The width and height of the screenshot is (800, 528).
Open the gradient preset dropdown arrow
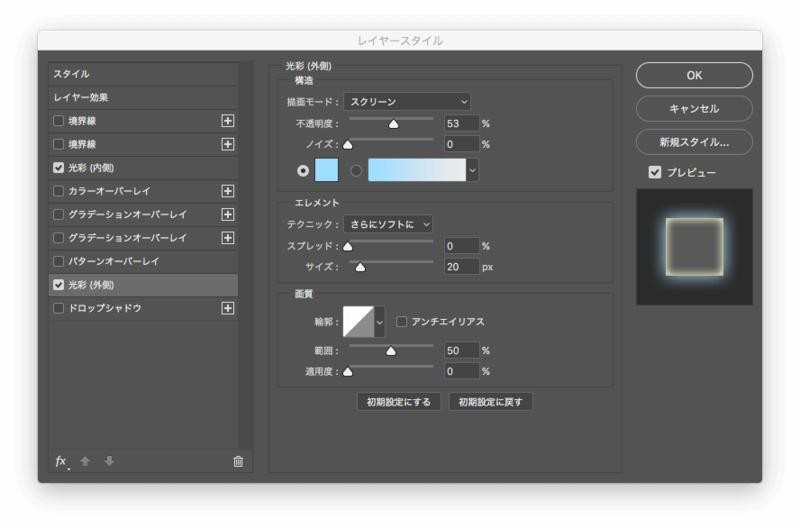pyautogui.click(x=472, y=171)
